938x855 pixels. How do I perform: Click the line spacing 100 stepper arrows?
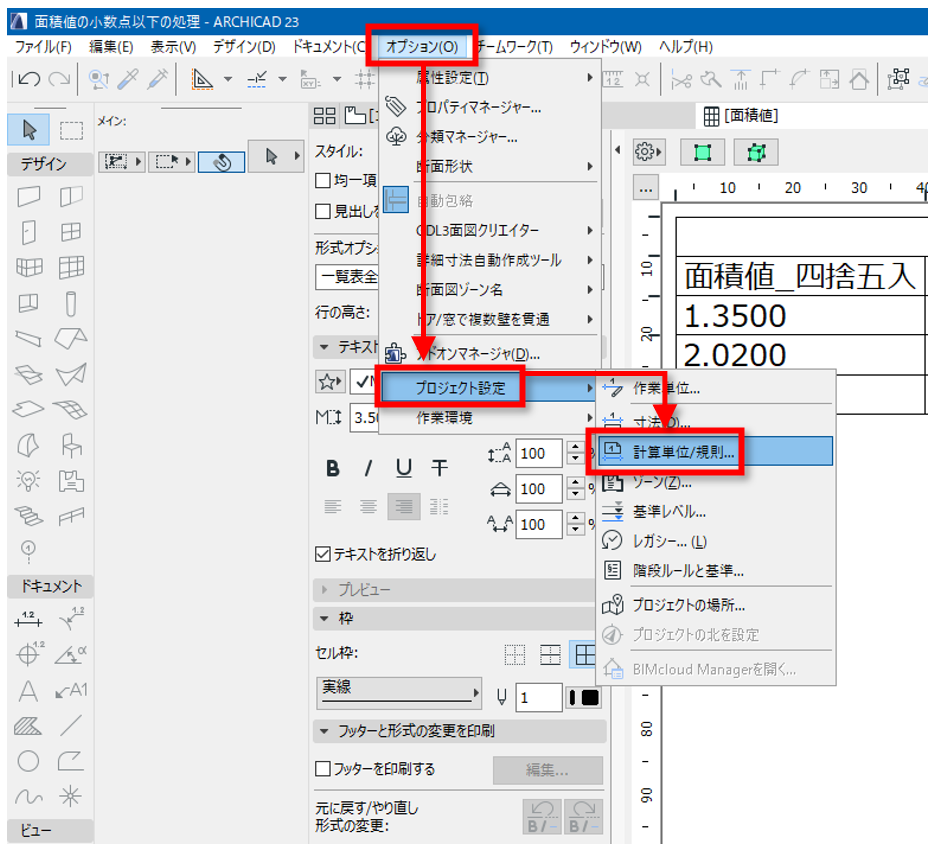(575, 454)
